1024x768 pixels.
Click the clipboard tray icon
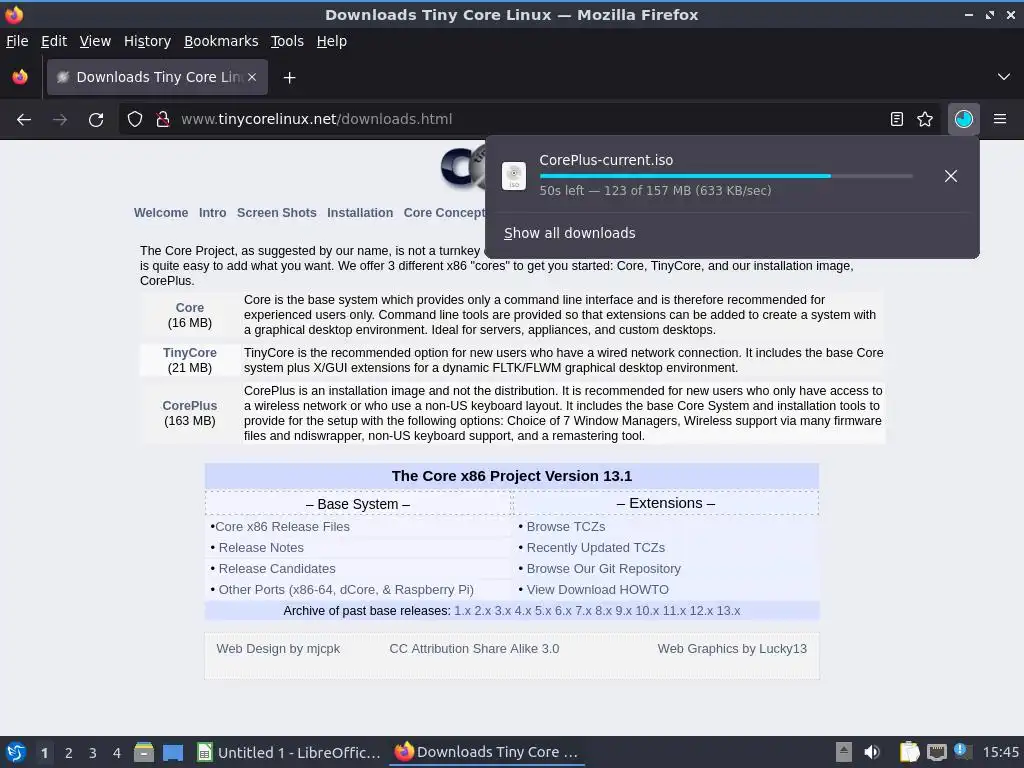[x=908, y=752]
